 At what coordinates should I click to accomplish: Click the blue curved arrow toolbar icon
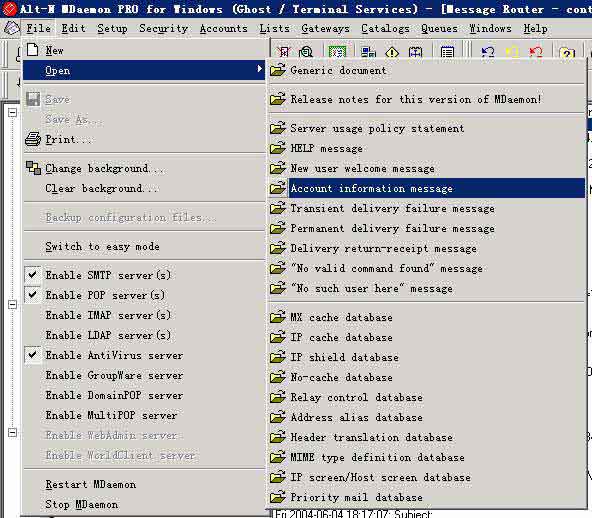tap(488, 51)
